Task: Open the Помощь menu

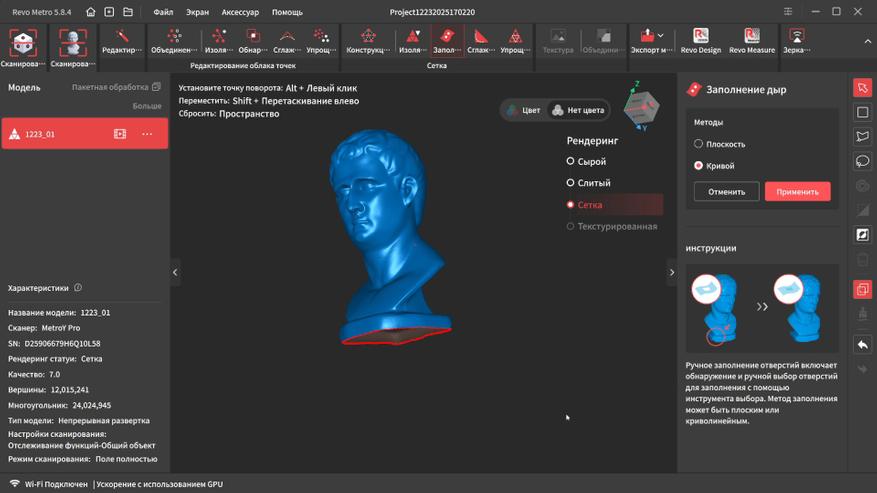Action: [x=287, y=12]
